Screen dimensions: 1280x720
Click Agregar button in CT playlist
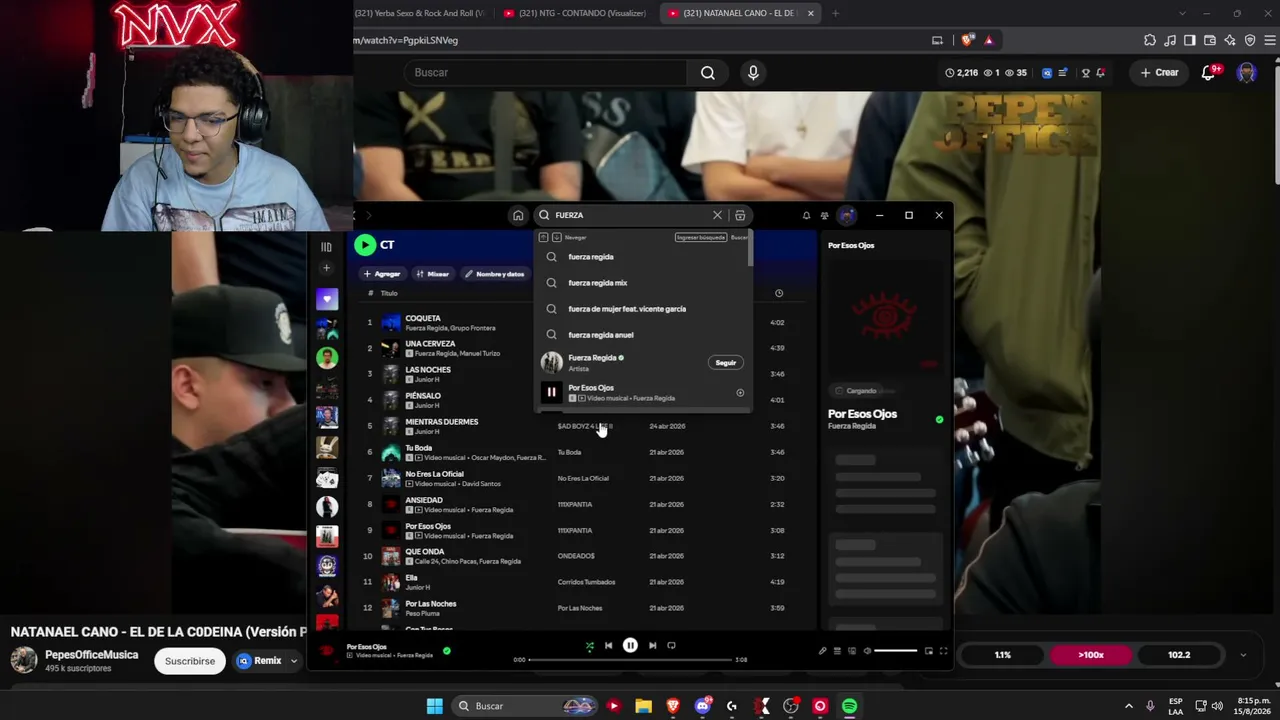coord(382,274)
